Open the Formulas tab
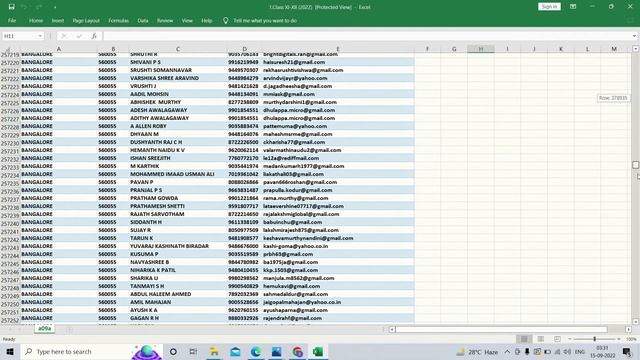The image size is (640, 360). pos(118,20)
